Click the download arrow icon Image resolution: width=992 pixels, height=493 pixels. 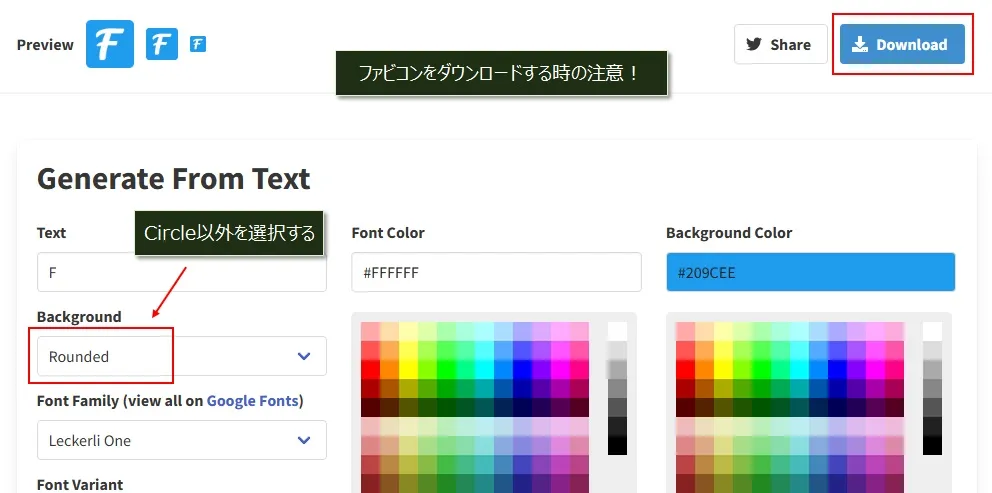tap(860, 45)
